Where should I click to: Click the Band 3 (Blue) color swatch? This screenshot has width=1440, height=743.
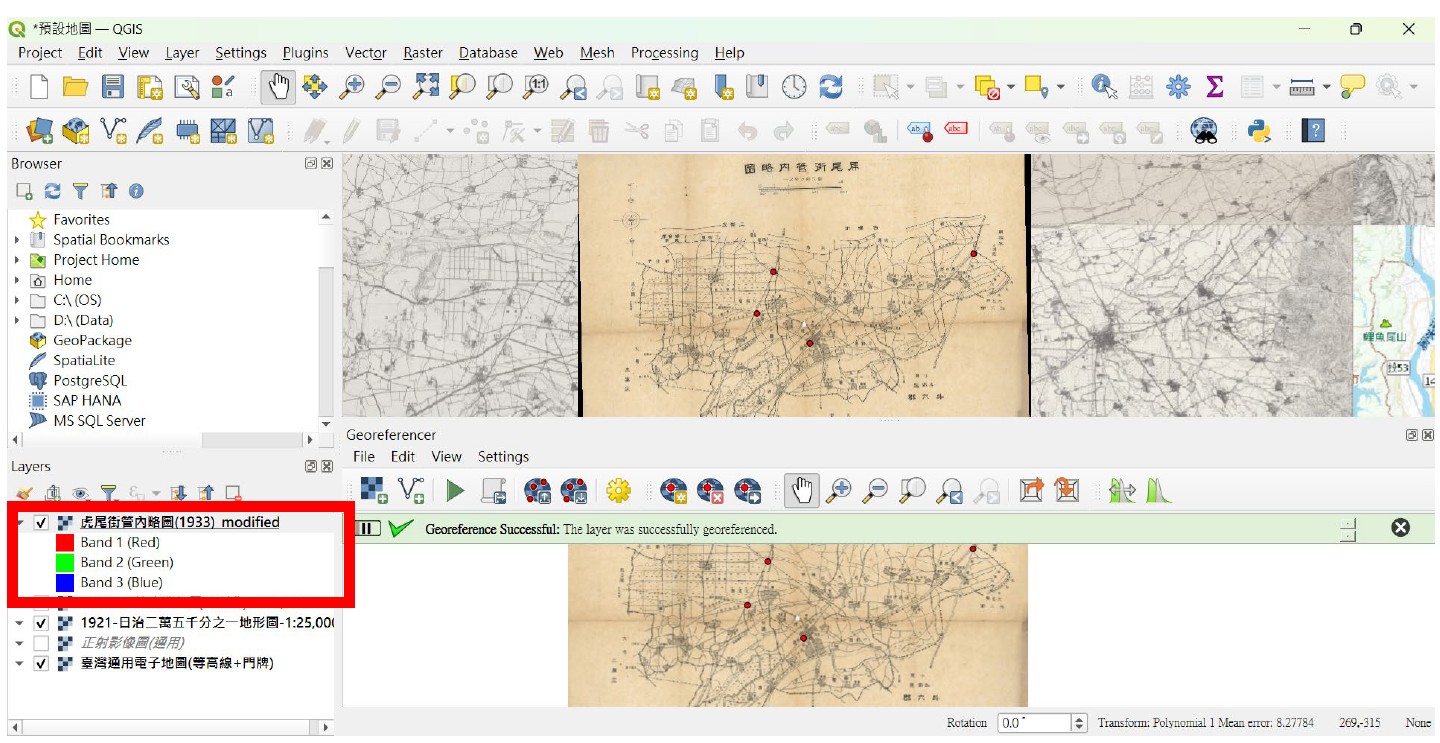65,582
